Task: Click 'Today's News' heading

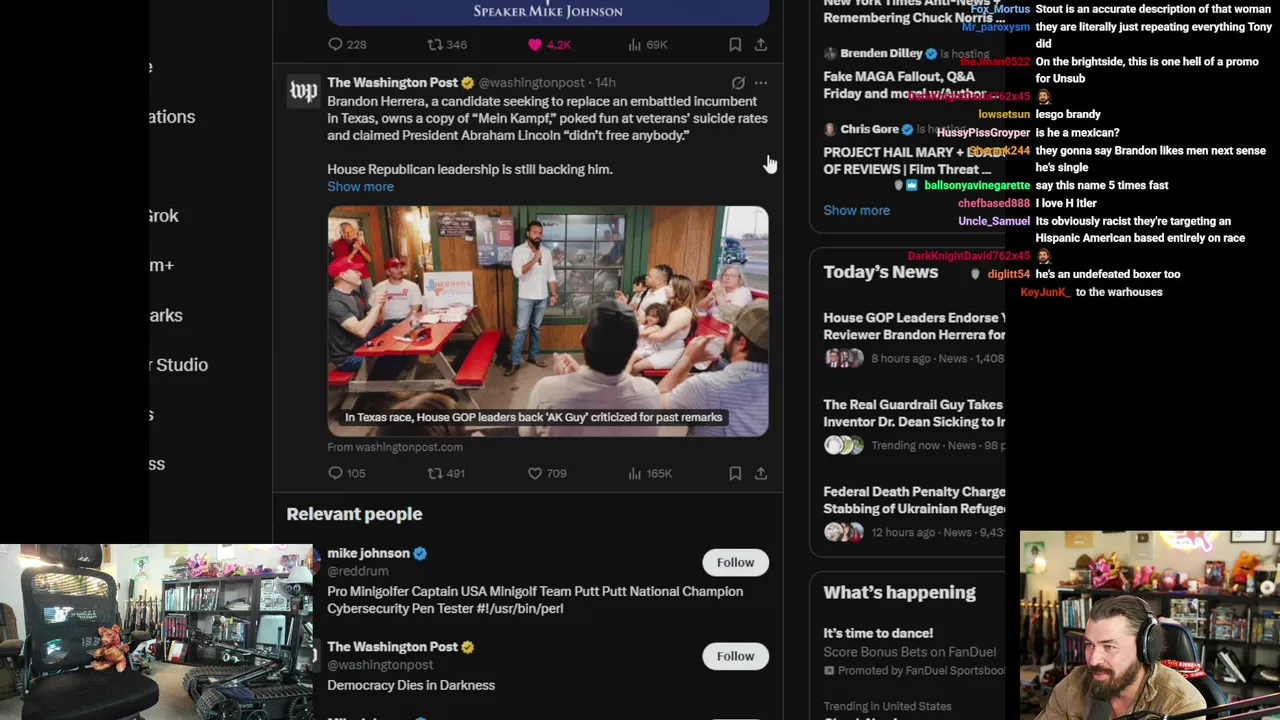Action: click(880, 272)
